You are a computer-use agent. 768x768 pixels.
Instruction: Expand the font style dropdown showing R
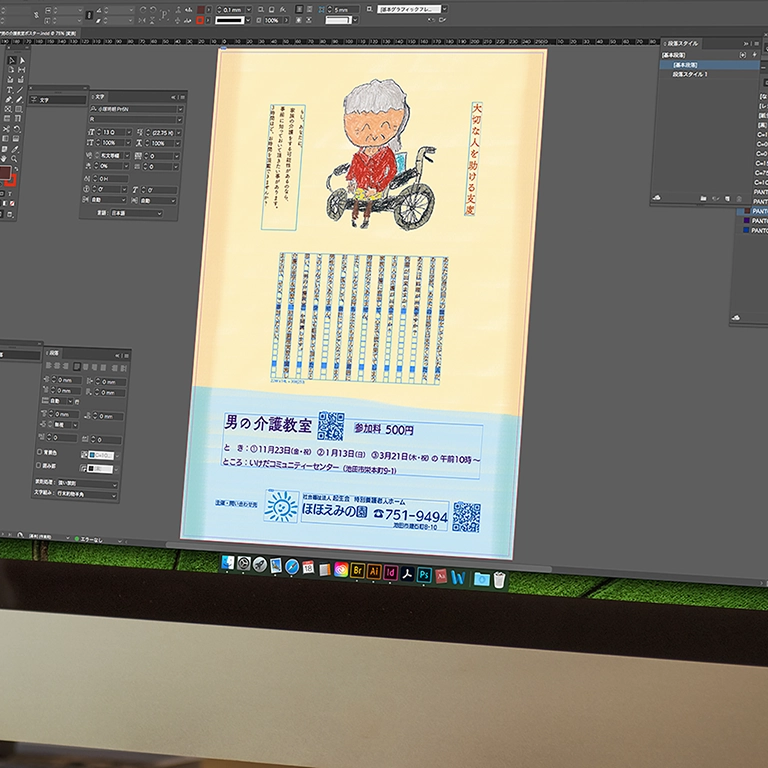point(135,119)
